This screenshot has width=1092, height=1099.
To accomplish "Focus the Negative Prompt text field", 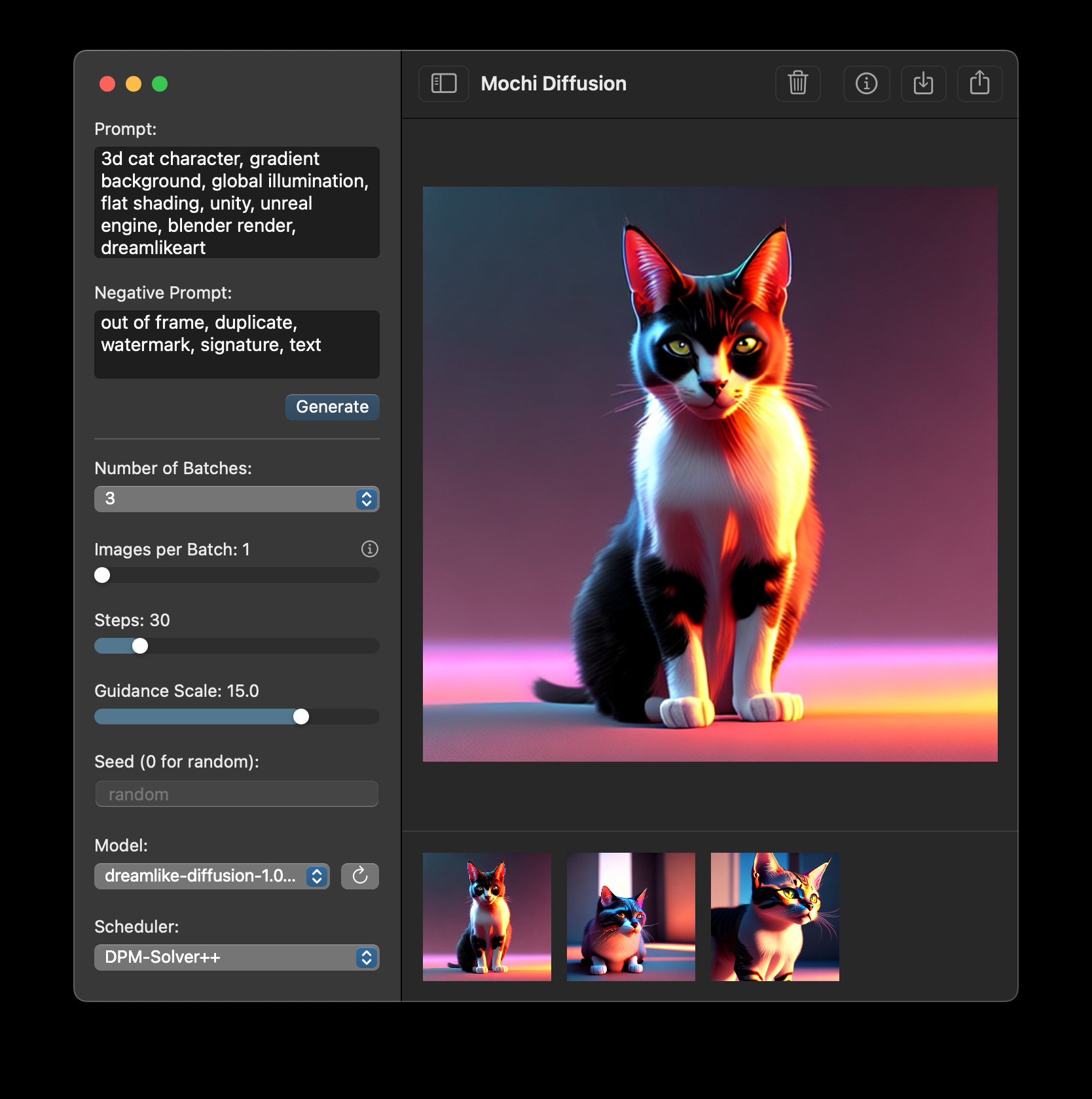I will click(x=237, y=344).
